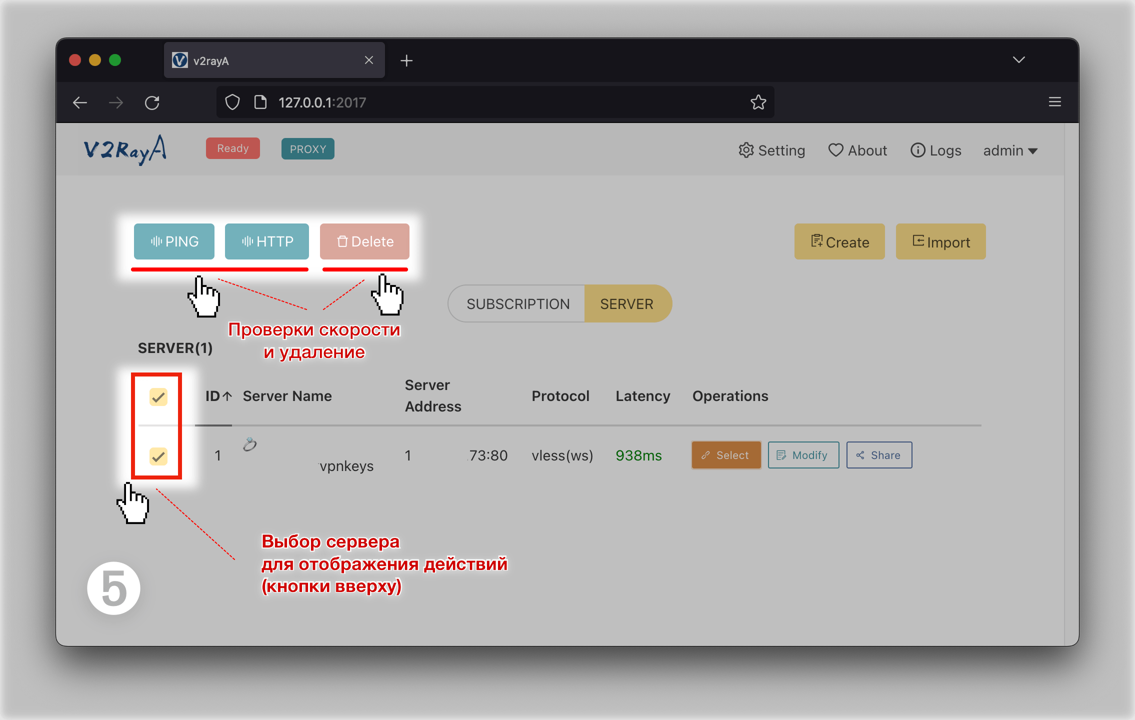
Task: Click the red Ready status badge
Action: click(x=233, y=148)
